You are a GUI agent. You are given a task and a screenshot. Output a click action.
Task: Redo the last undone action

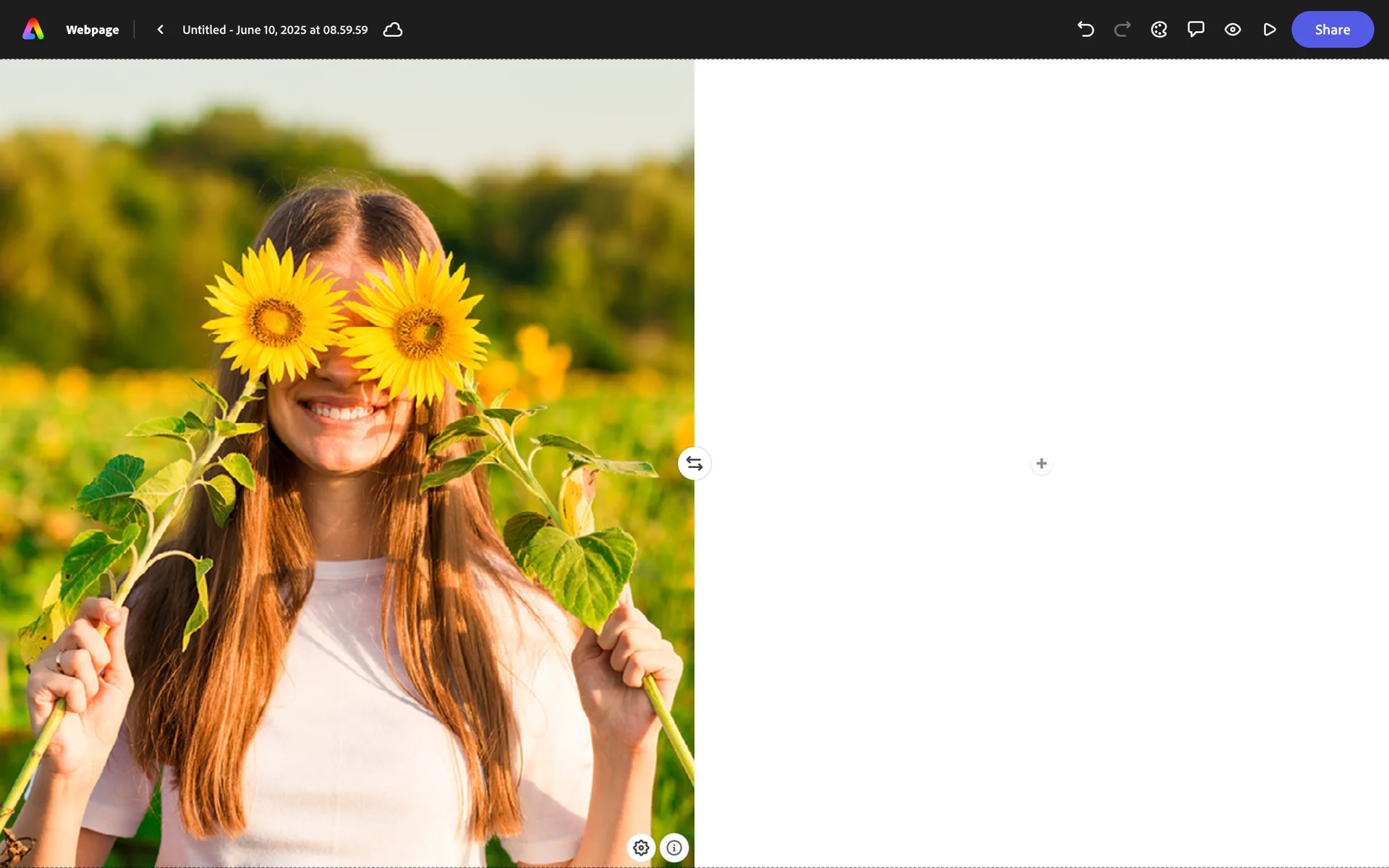(1122, 30)
